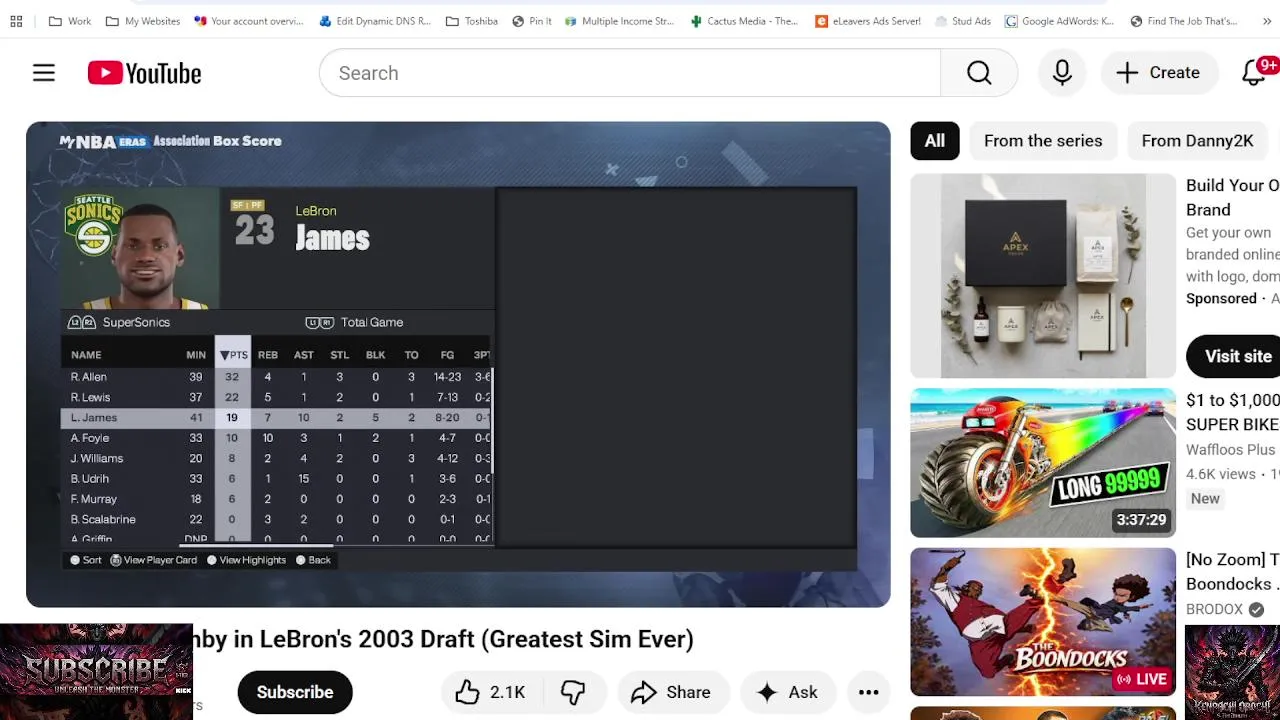1280x720 pixels.
Task: Open the Apex brand ad thumbnail
Action: [x=1043, y=275]
